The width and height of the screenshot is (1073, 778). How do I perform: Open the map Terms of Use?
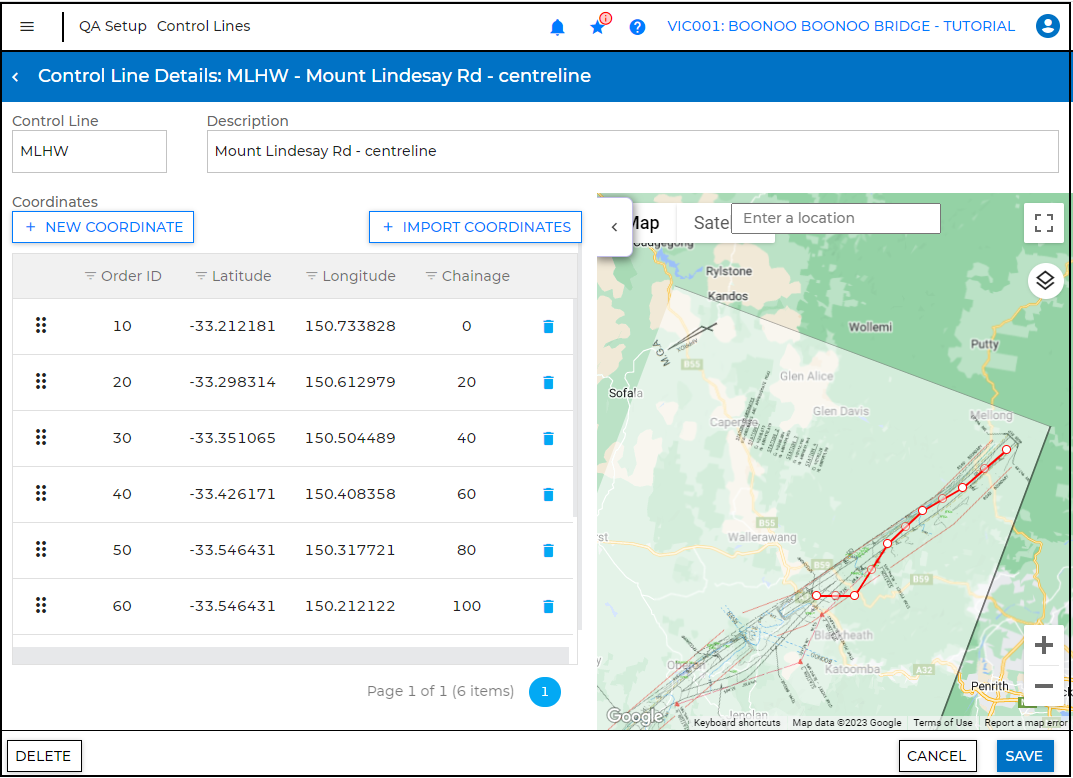click(x=942, y=723)
